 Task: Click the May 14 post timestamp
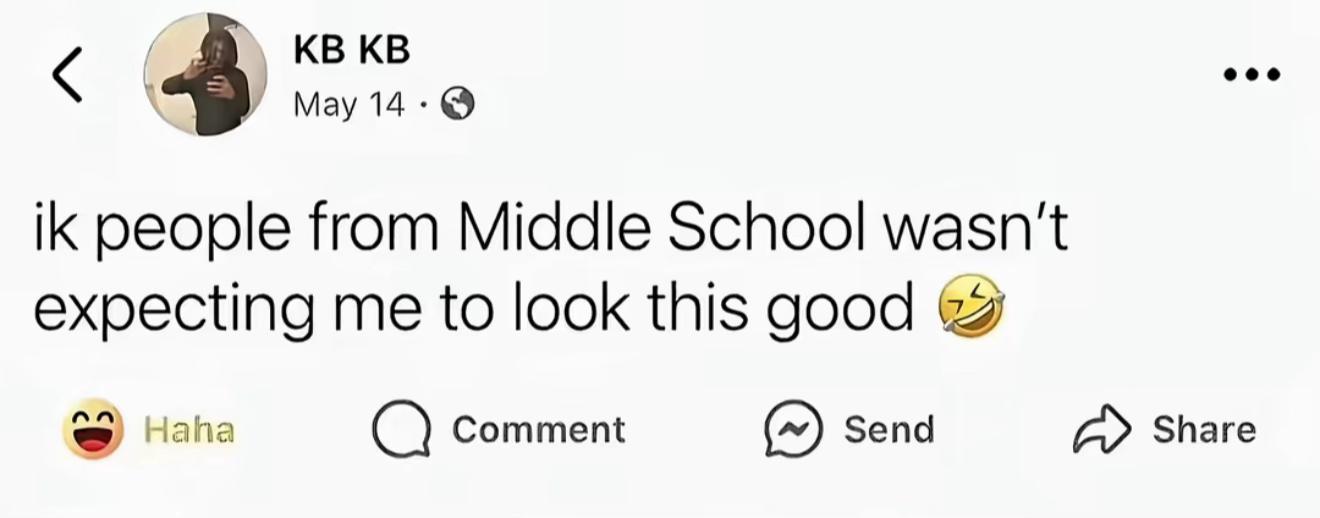click(348, 105)
